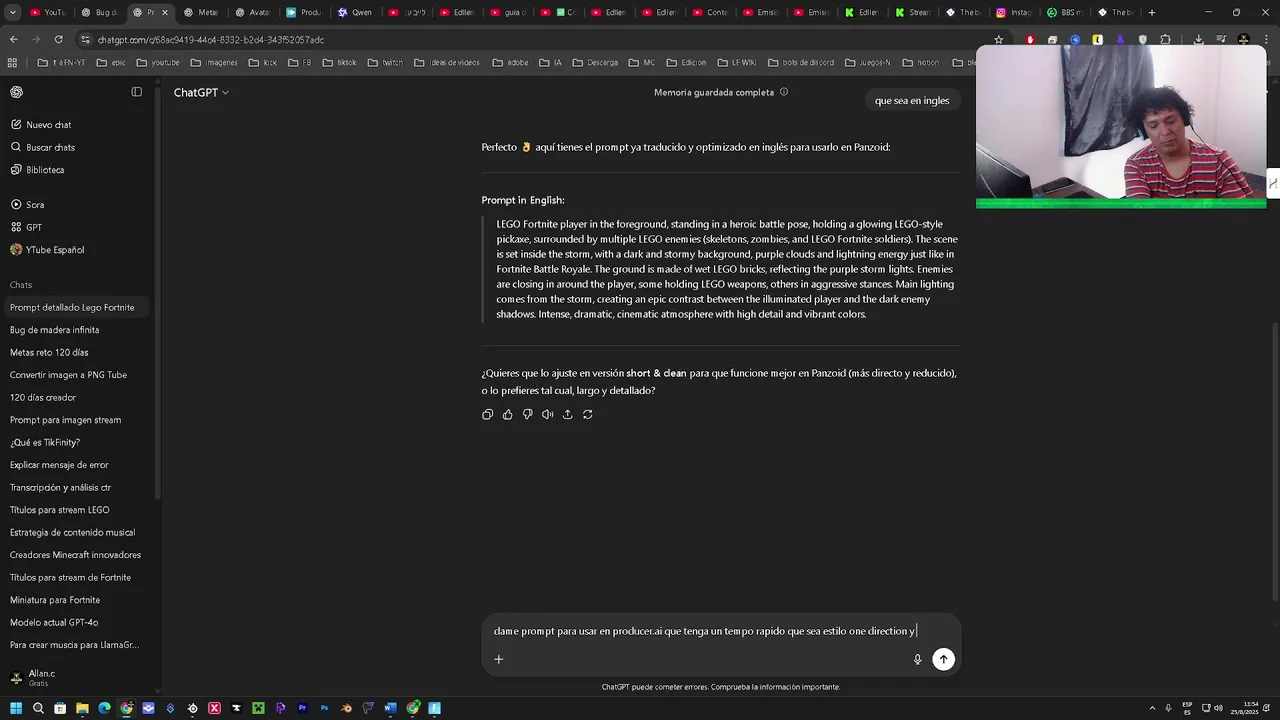Click the thumbs down icon under response
Viewport: 1280px width, 720px height.
click(527, 414)
